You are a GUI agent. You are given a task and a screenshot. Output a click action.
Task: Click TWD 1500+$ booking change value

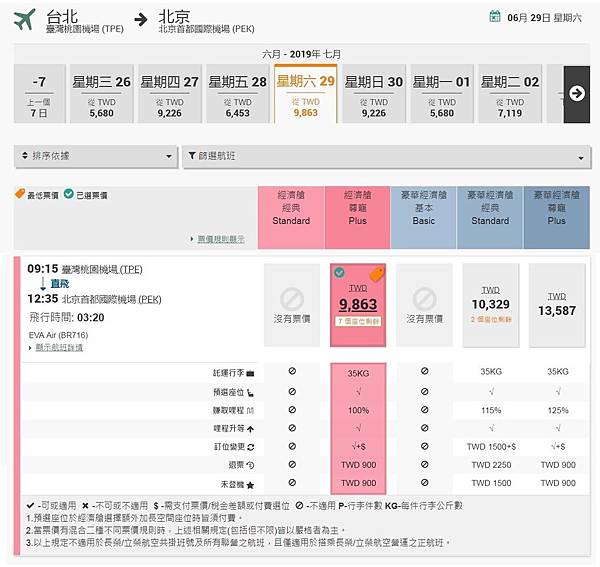click(x=491, y=446)
